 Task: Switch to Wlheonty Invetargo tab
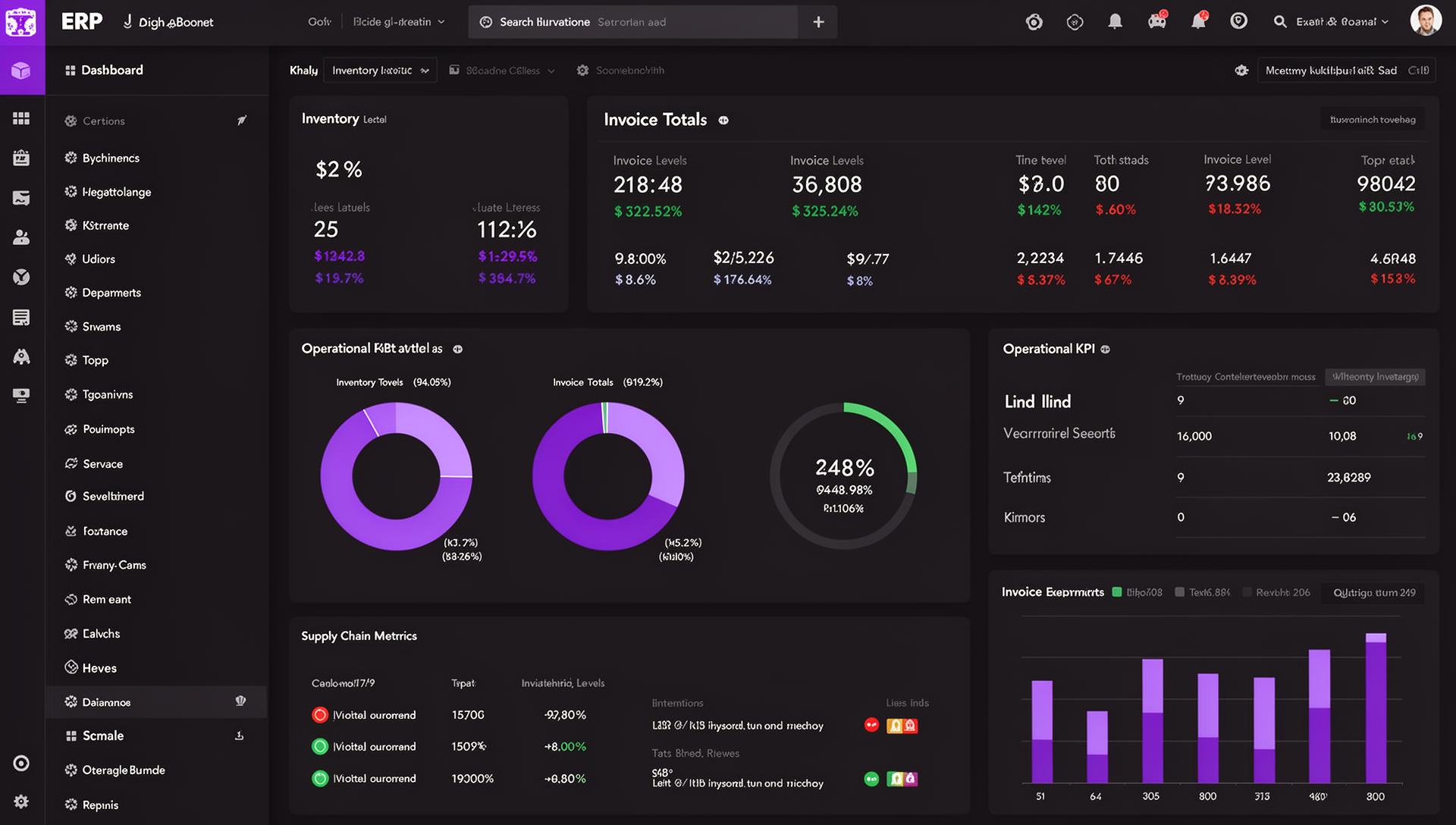click(x=1375, y=377)
